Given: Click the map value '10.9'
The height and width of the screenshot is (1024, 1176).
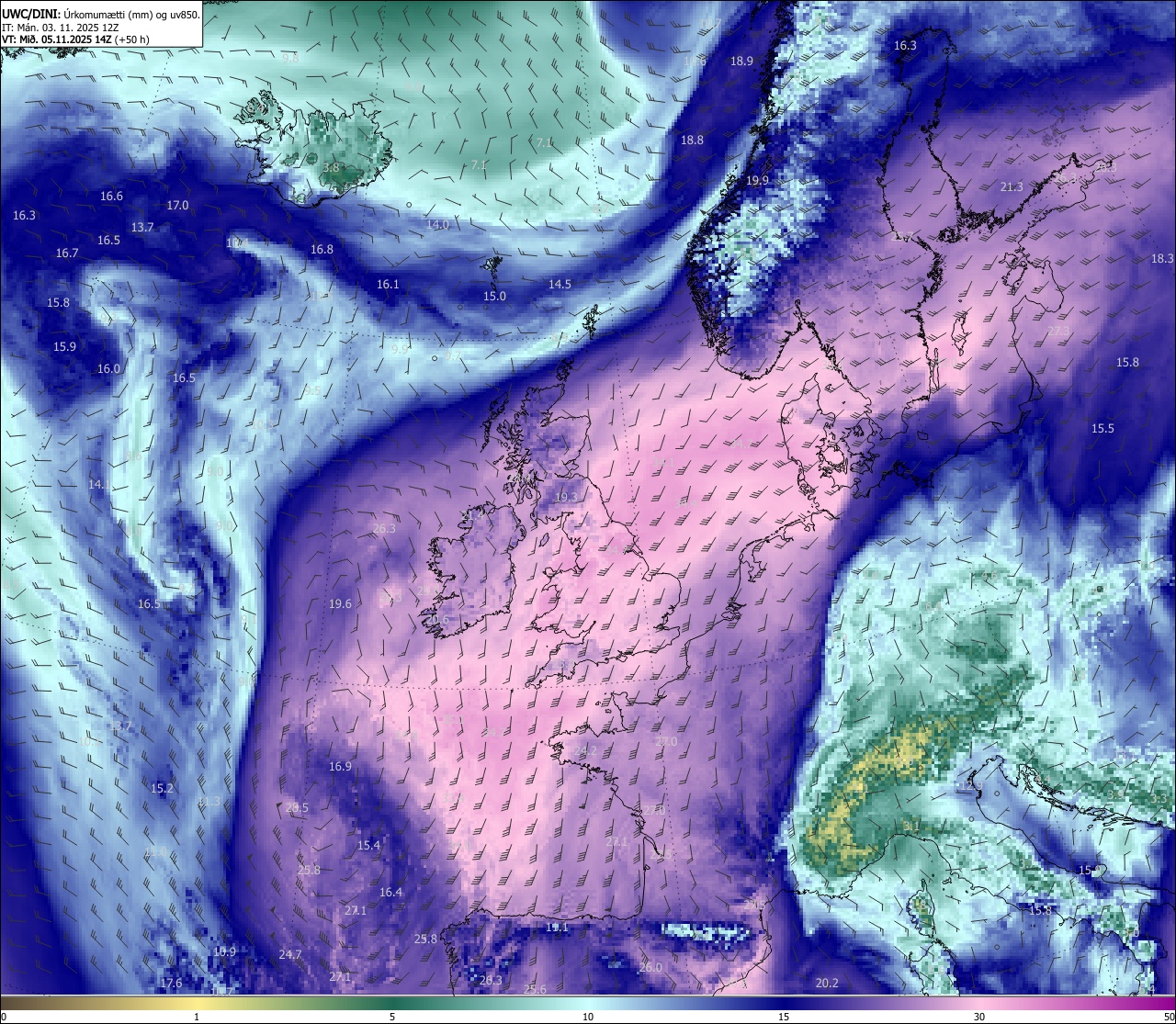Looking at the screenshot, I should pyautogui.click(x=224, y=951).
